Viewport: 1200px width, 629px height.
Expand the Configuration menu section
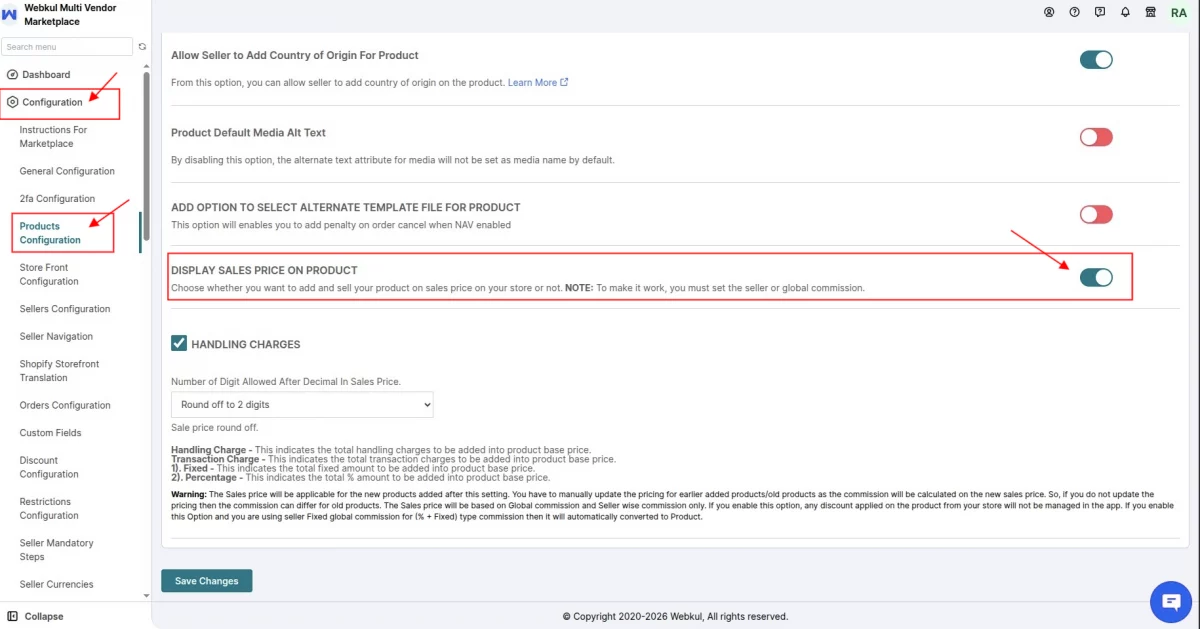52,102
